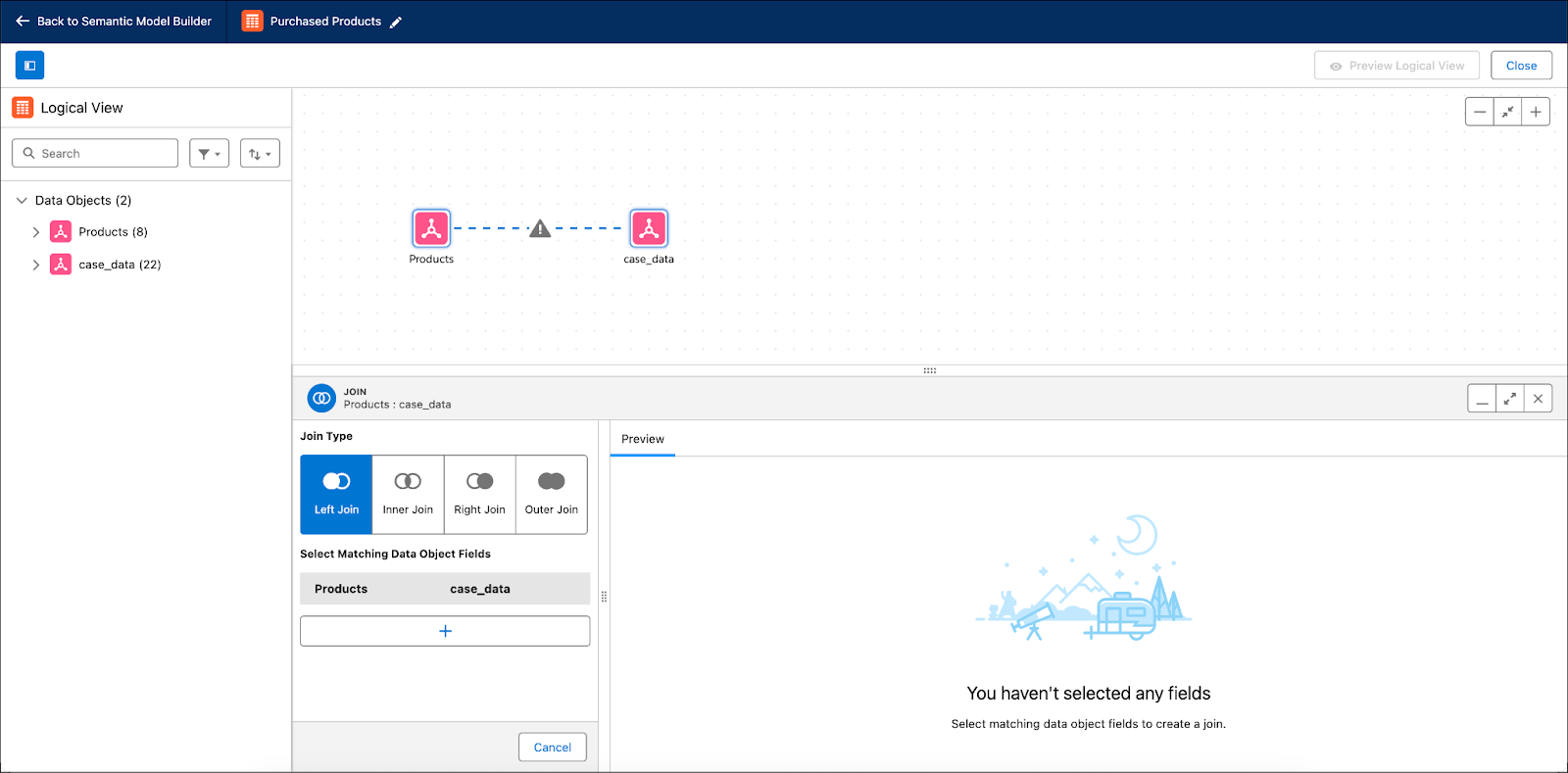Toggle the left sidebar panel button
This screenshot has width=1568, height=773.
tap(29, 66)
